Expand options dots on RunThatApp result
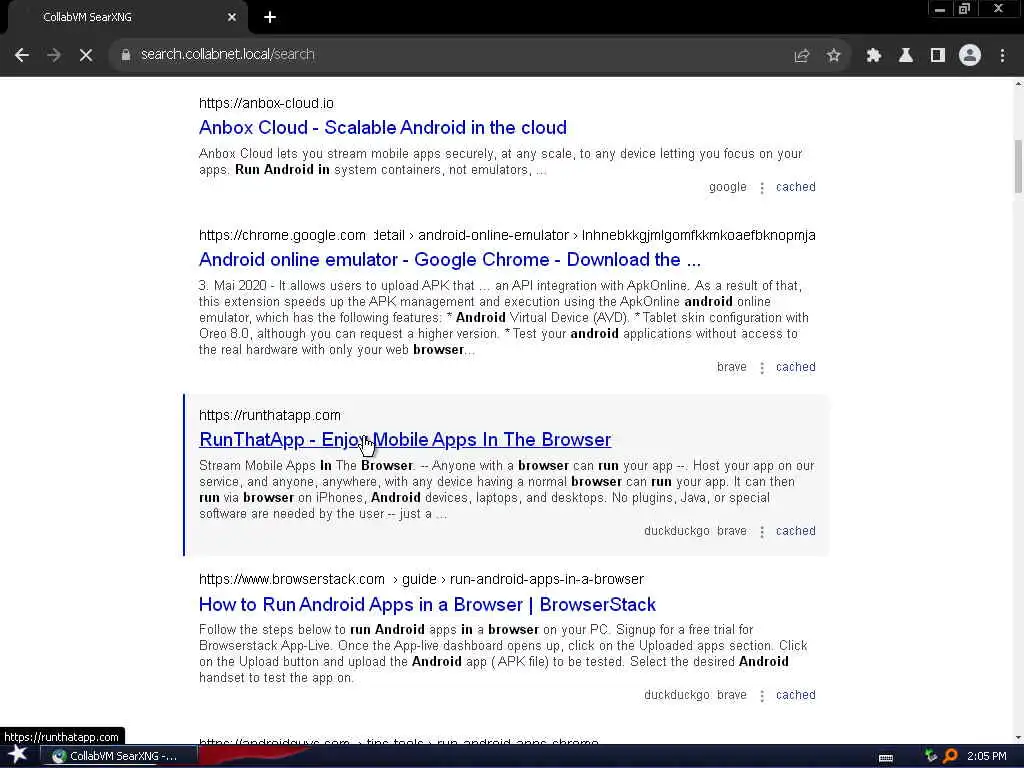The height and width of the screenshot is (768, 1024). point(761,532)
